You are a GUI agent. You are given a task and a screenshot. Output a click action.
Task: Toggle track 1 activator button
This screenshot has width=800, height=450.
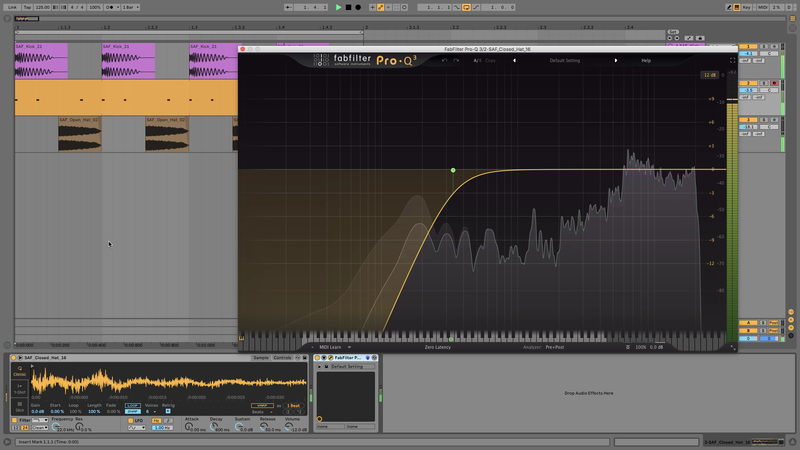pos(748,46)
